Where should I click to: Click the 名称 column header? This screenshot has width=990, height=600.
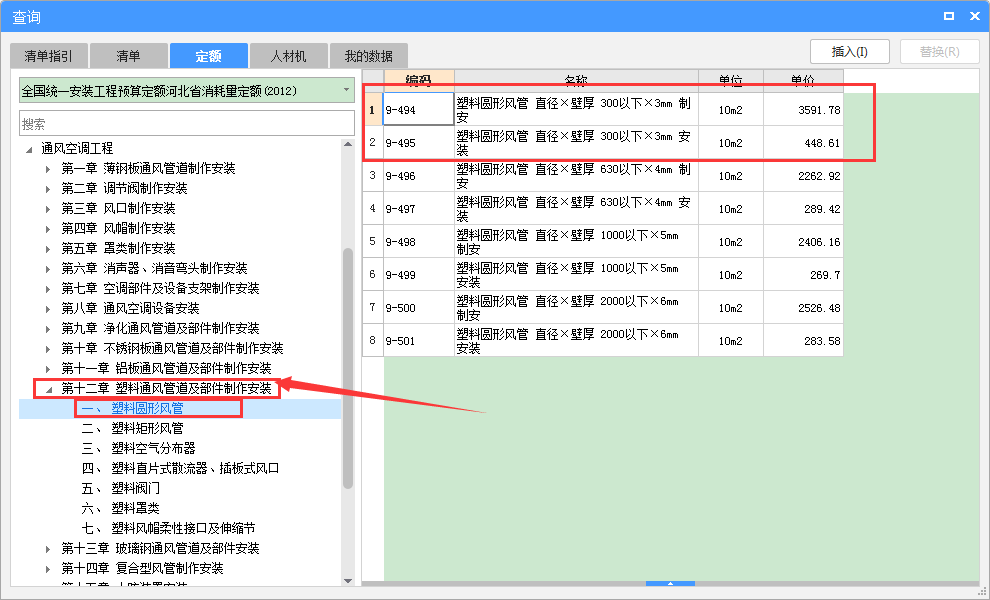[x=576, y=80]
